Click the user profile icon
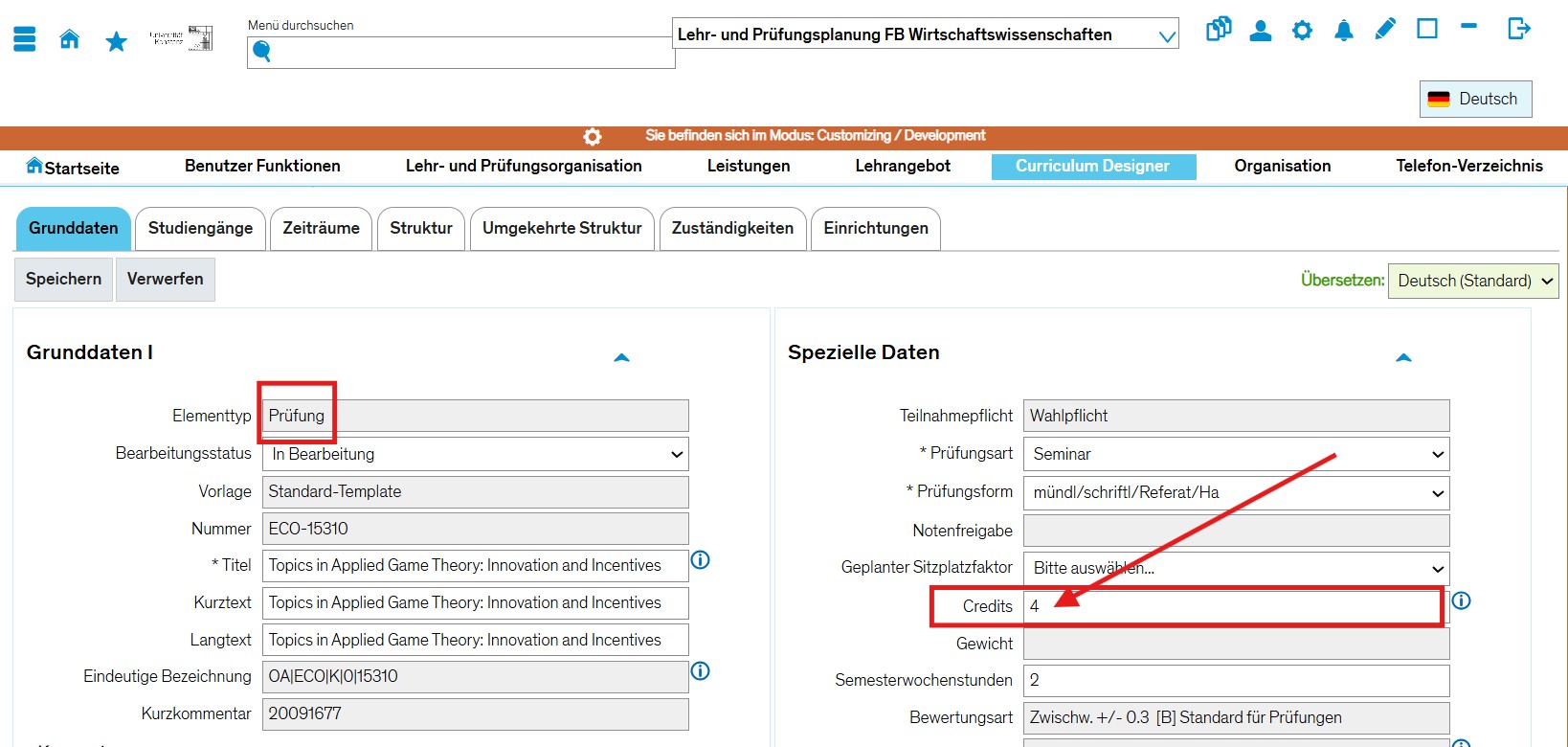The image size is (1568, 747). coord(1261,31)
